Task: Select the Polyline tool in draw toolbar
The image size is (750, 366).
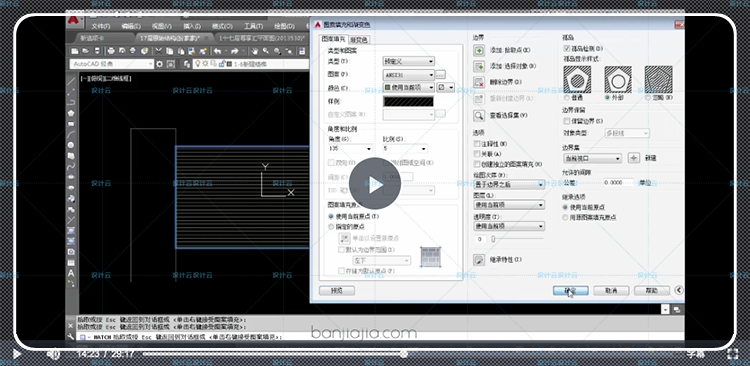Action: (x=71, y=102)
